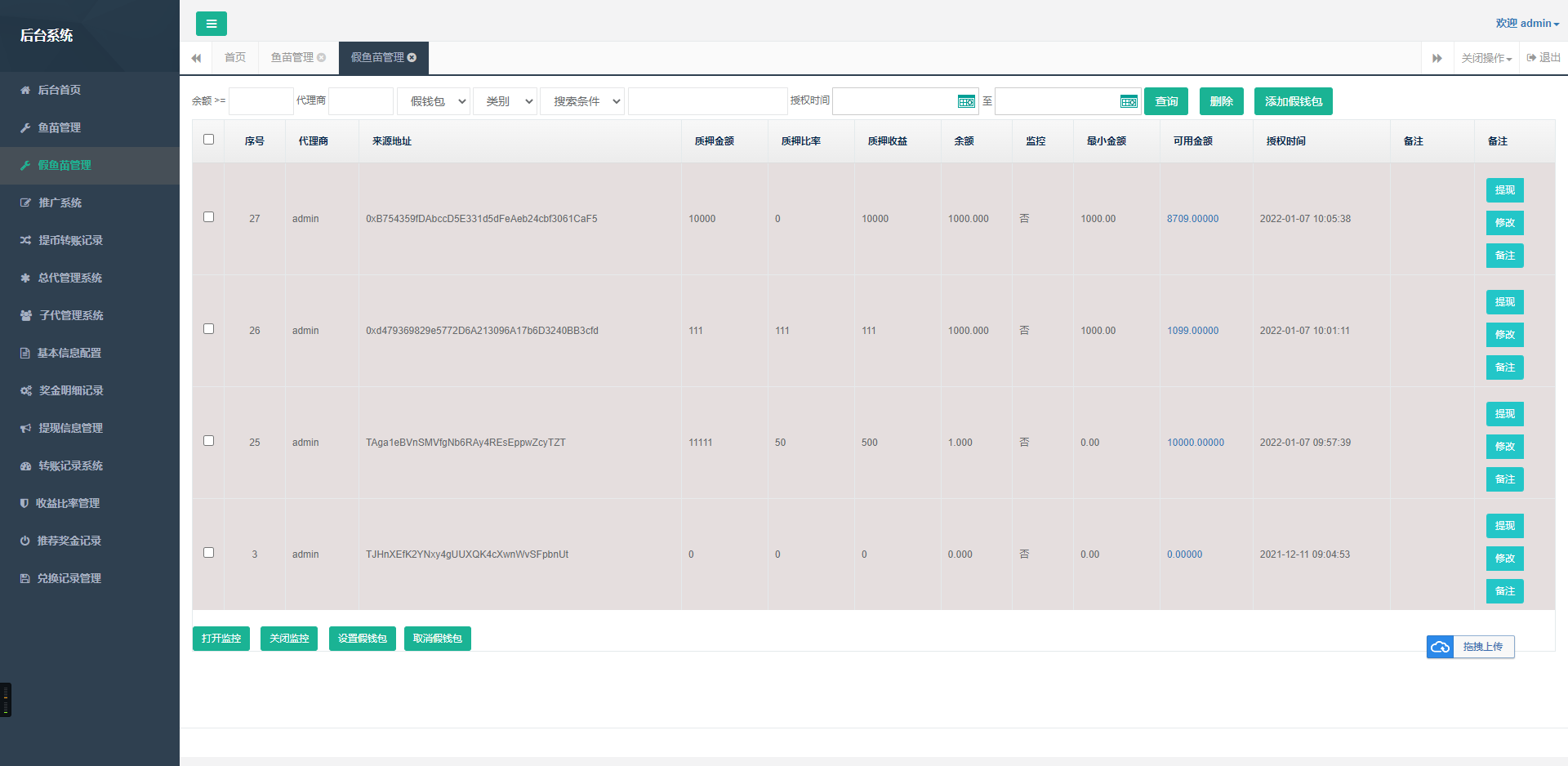This screenshot has height=766, width=1568.
Task: Tick the select-all checkbox in table header
Action: tap(209, 140)
